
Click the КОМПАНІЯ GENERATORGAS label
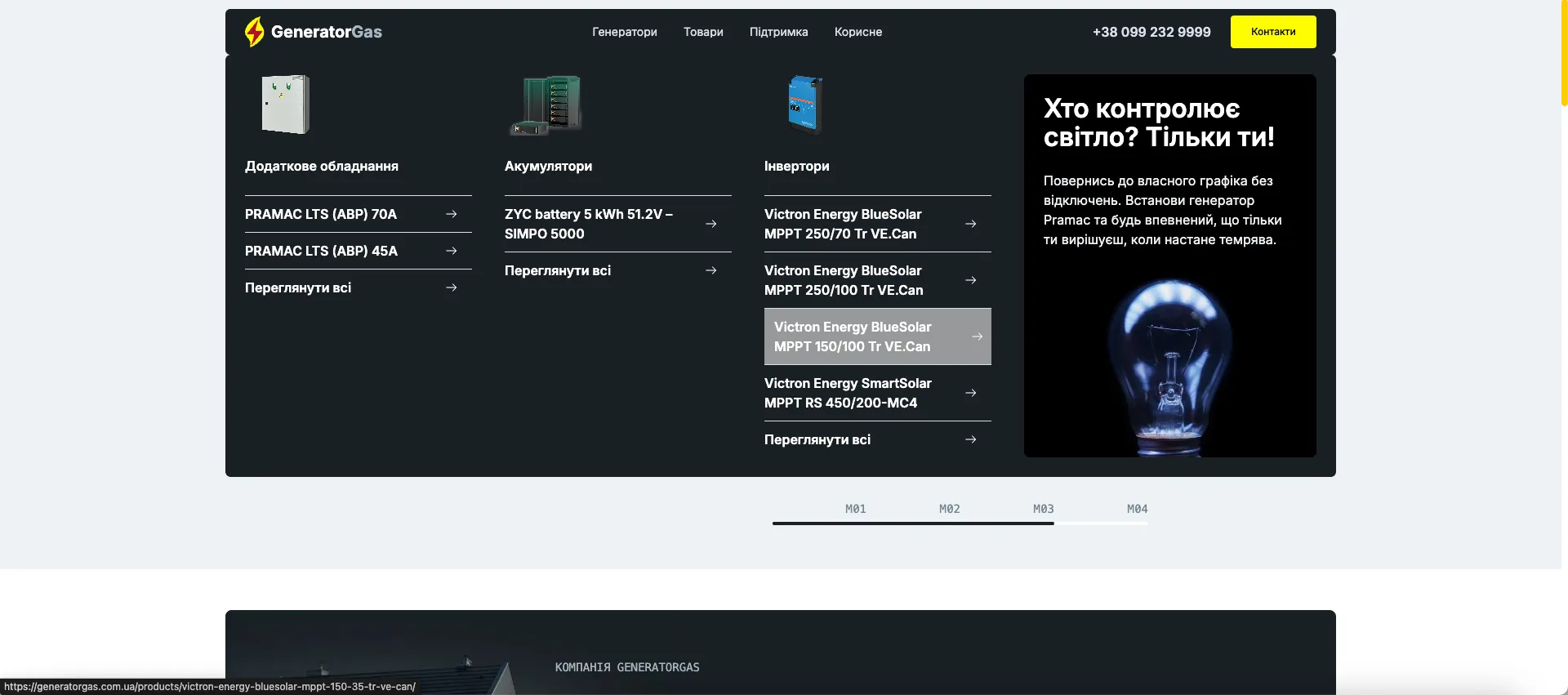point(627,667)
